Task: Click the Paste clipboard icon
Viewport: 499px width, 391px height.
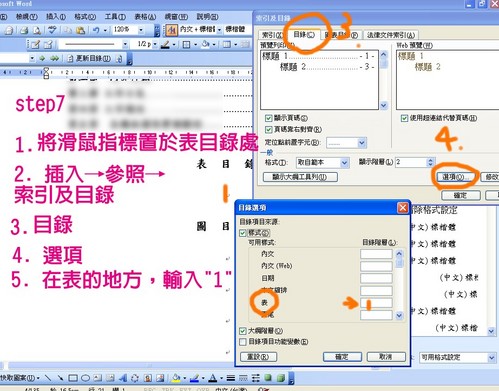Action: (80, 30)
